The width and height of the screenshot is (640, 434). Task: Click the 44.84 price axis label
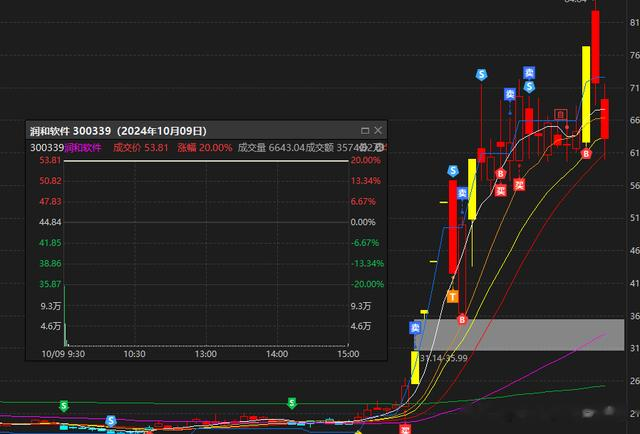pos(51,222)
